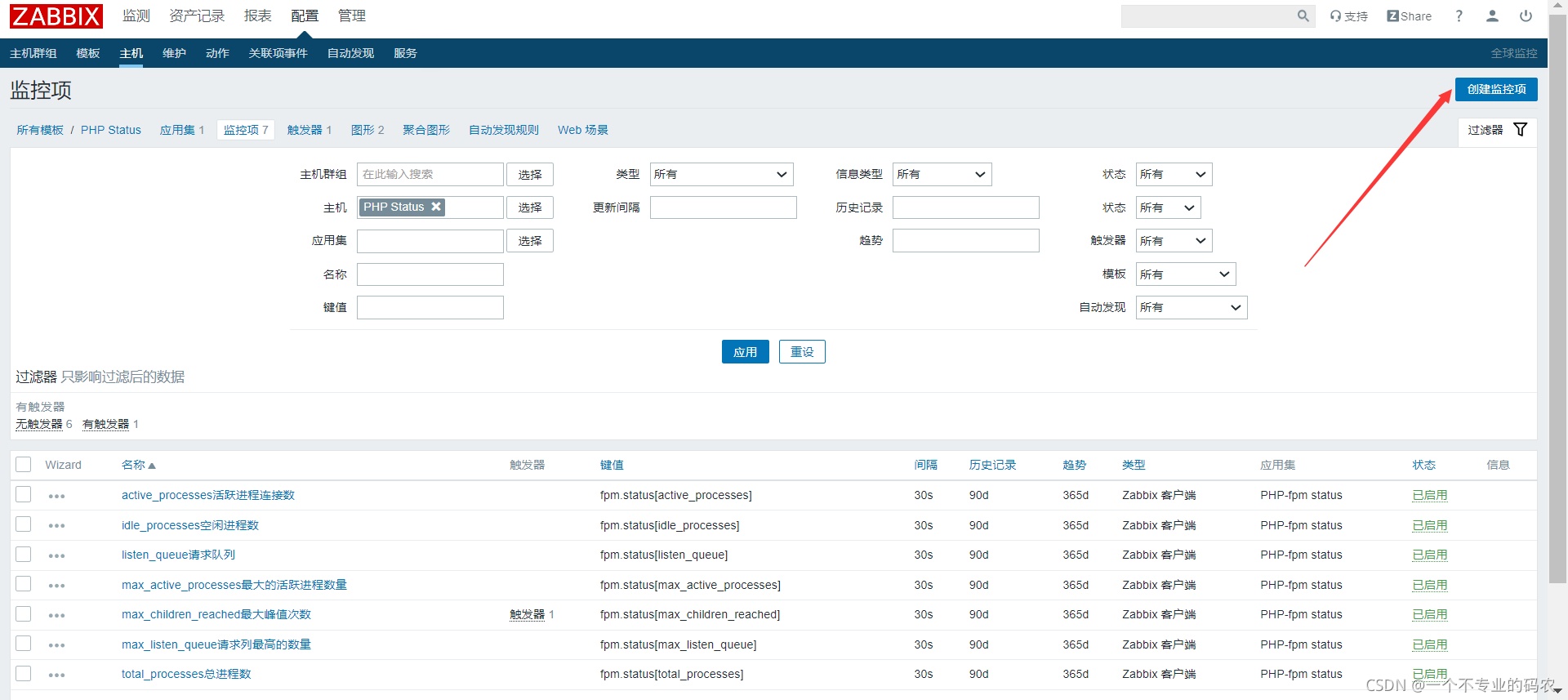
Task: Click 已启用 status for listen_queue row
Action: 1430,555
